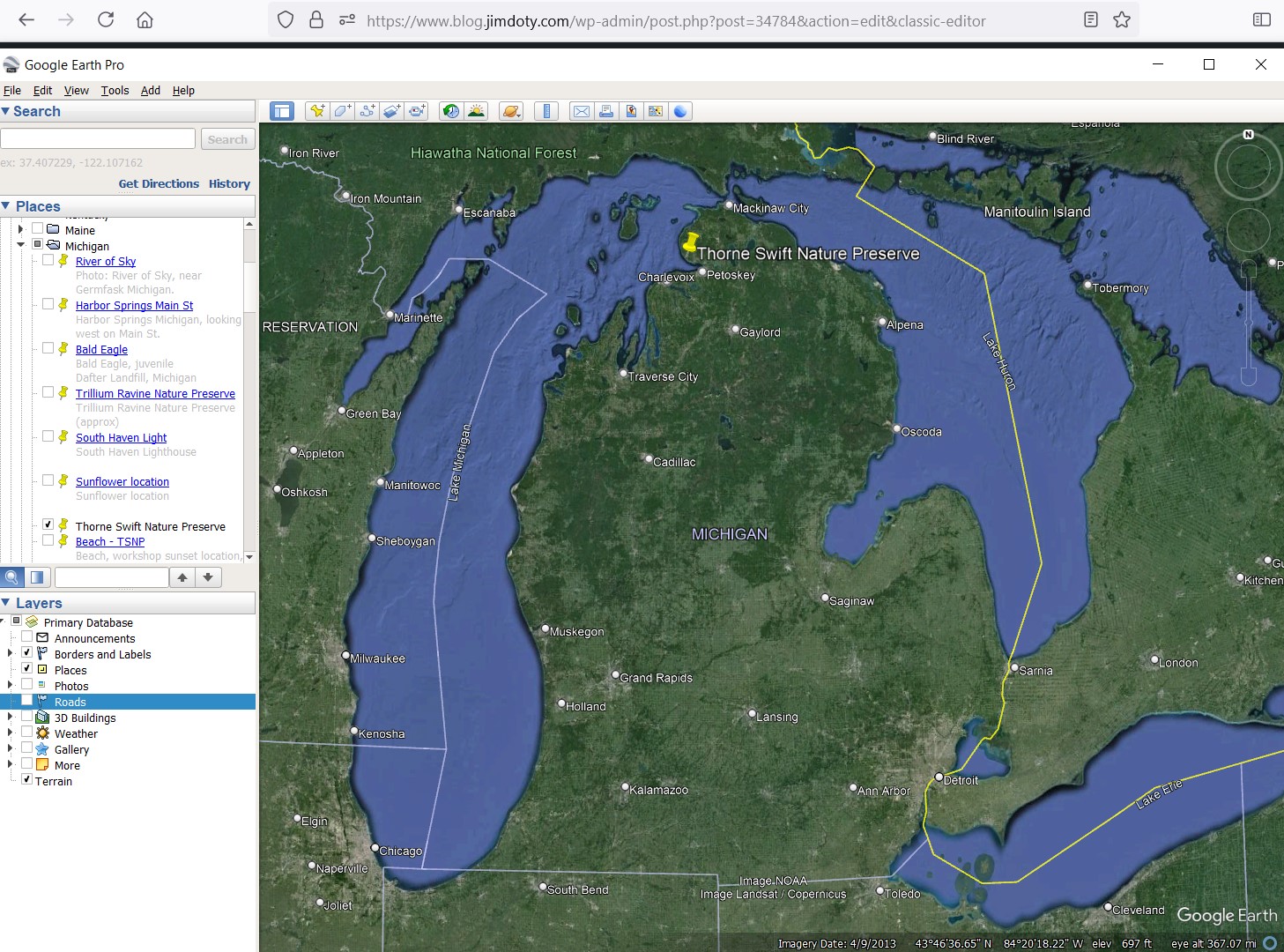Click the Save Image icon

[631, 111]
